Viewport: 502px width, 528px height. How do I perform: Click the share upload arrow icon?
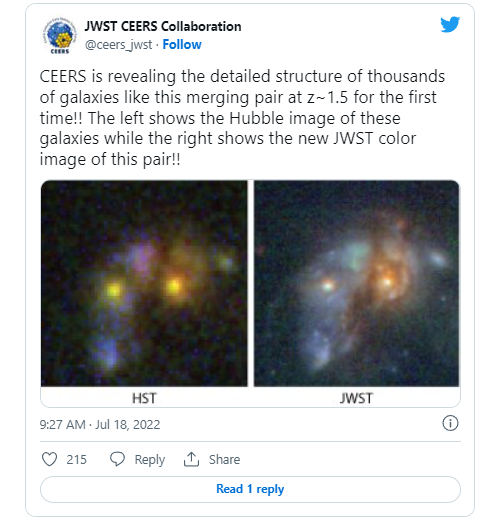coord(191,459)
